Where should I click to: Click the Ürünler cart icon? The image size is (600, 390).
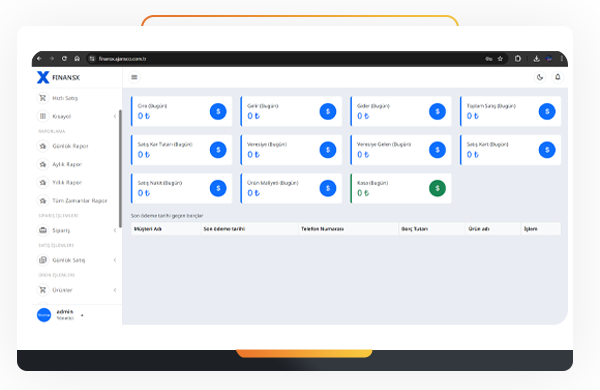pyautogui.click(x=43, y=290)
